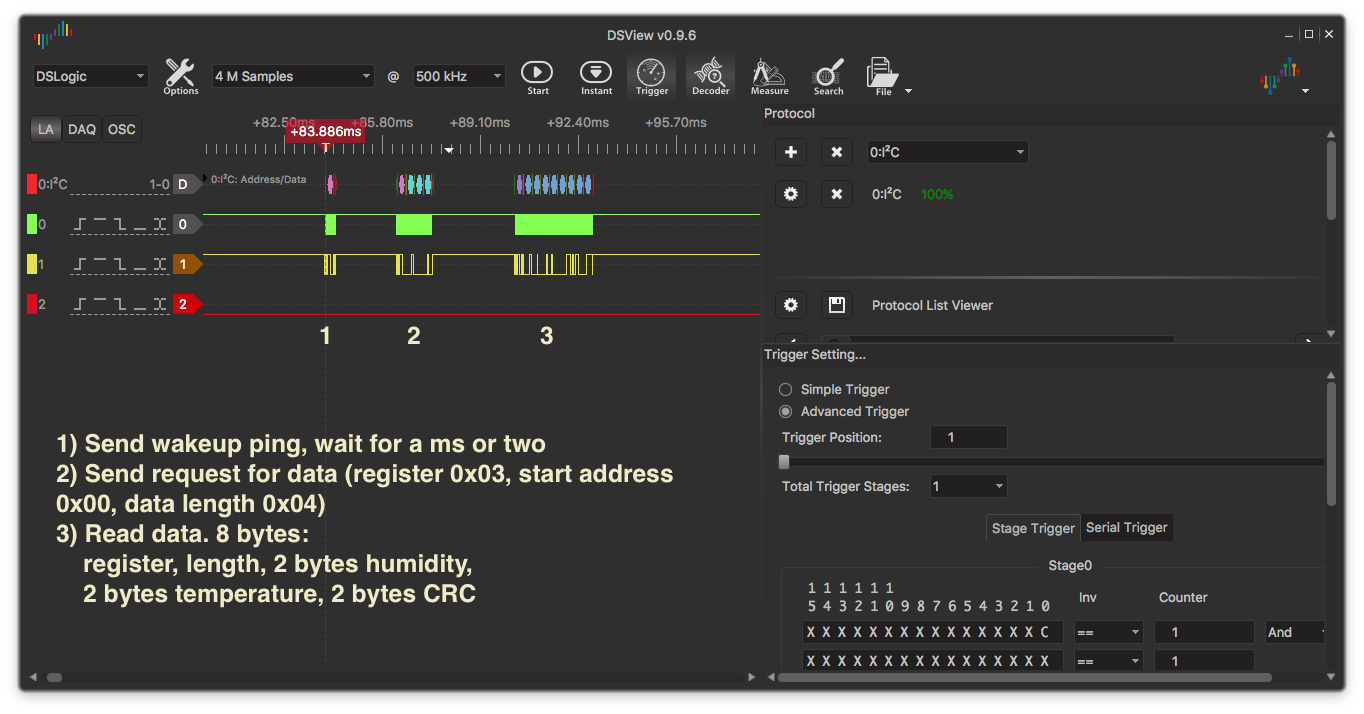Expand the 4 M Samples dropdown
The height and width of the screenshot is (714, 1364).
(292, 76)
